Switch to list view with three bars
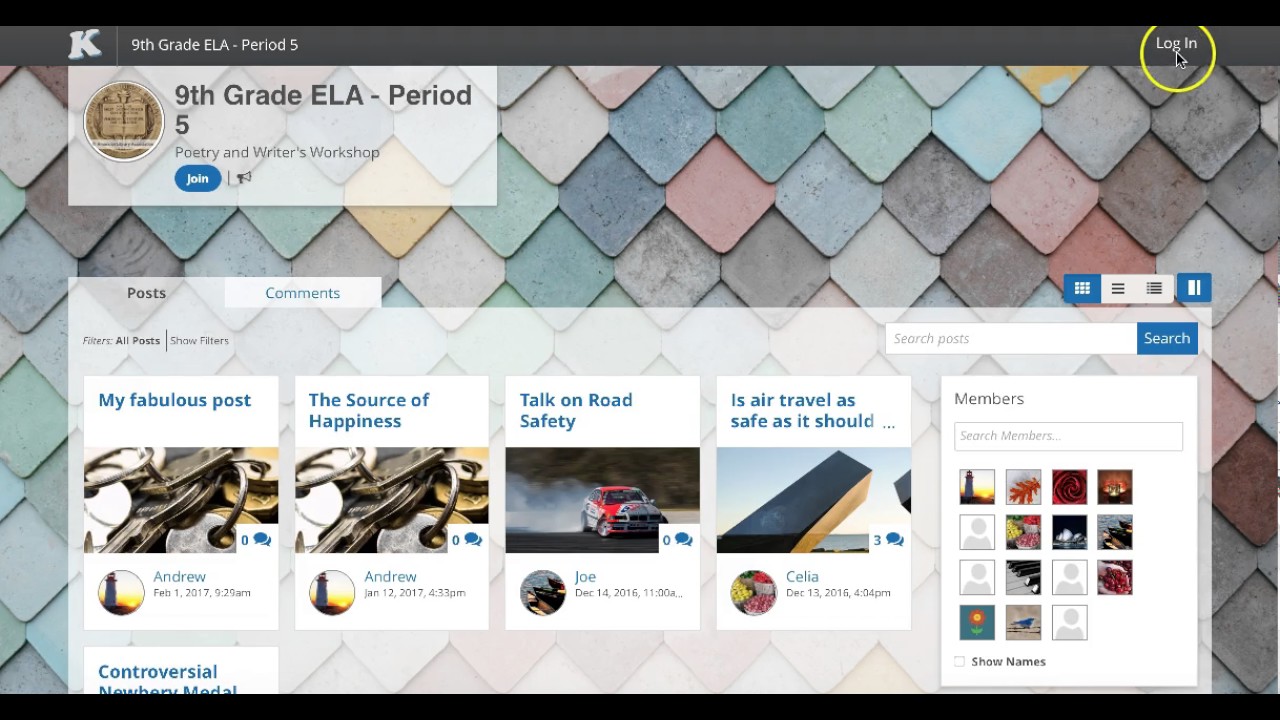Image resolution: width=1280 pixels, height=720 pixels. (1118, 288)
